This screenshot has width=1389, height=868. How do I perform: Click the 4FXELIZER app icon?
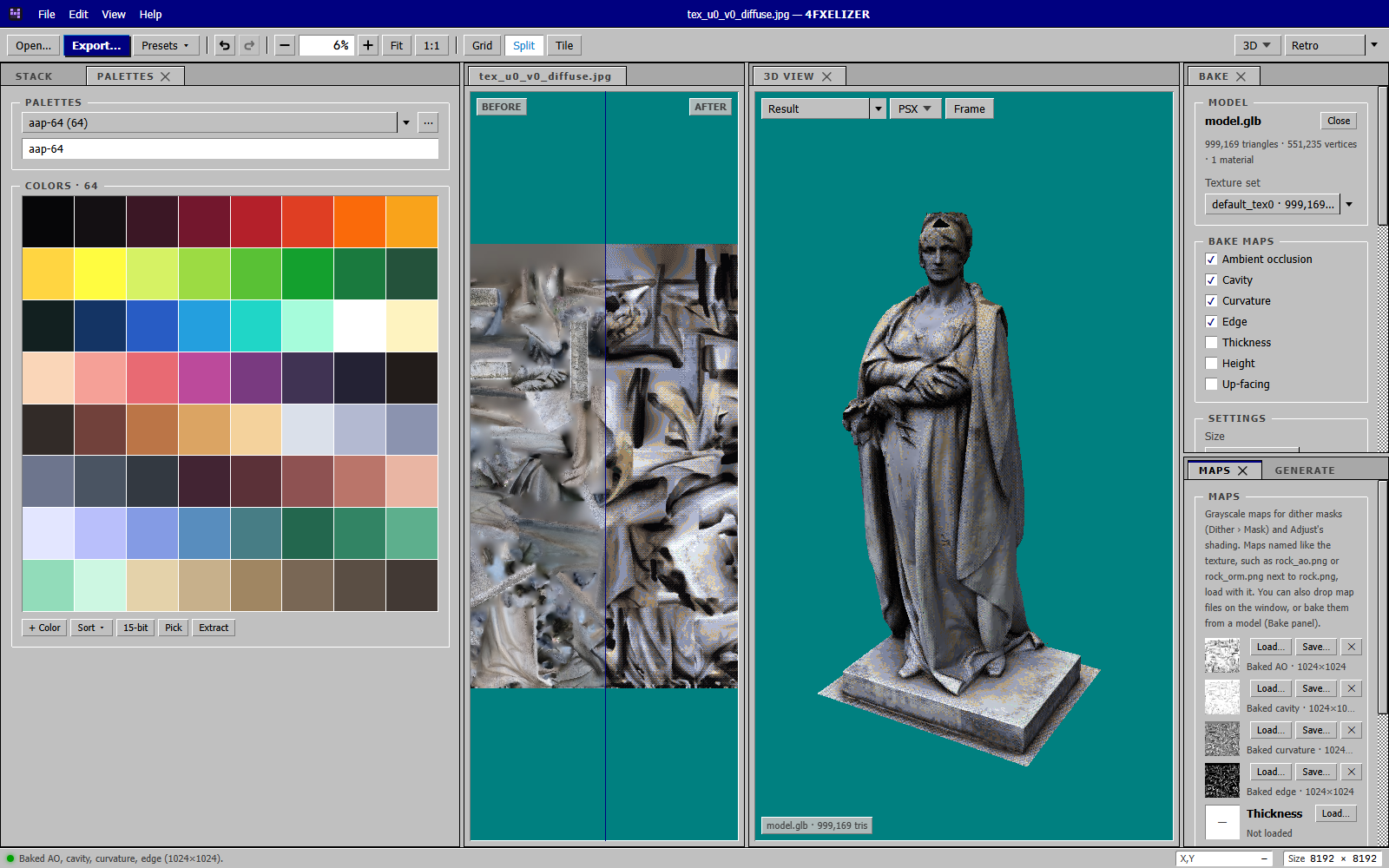pos(15,14)
